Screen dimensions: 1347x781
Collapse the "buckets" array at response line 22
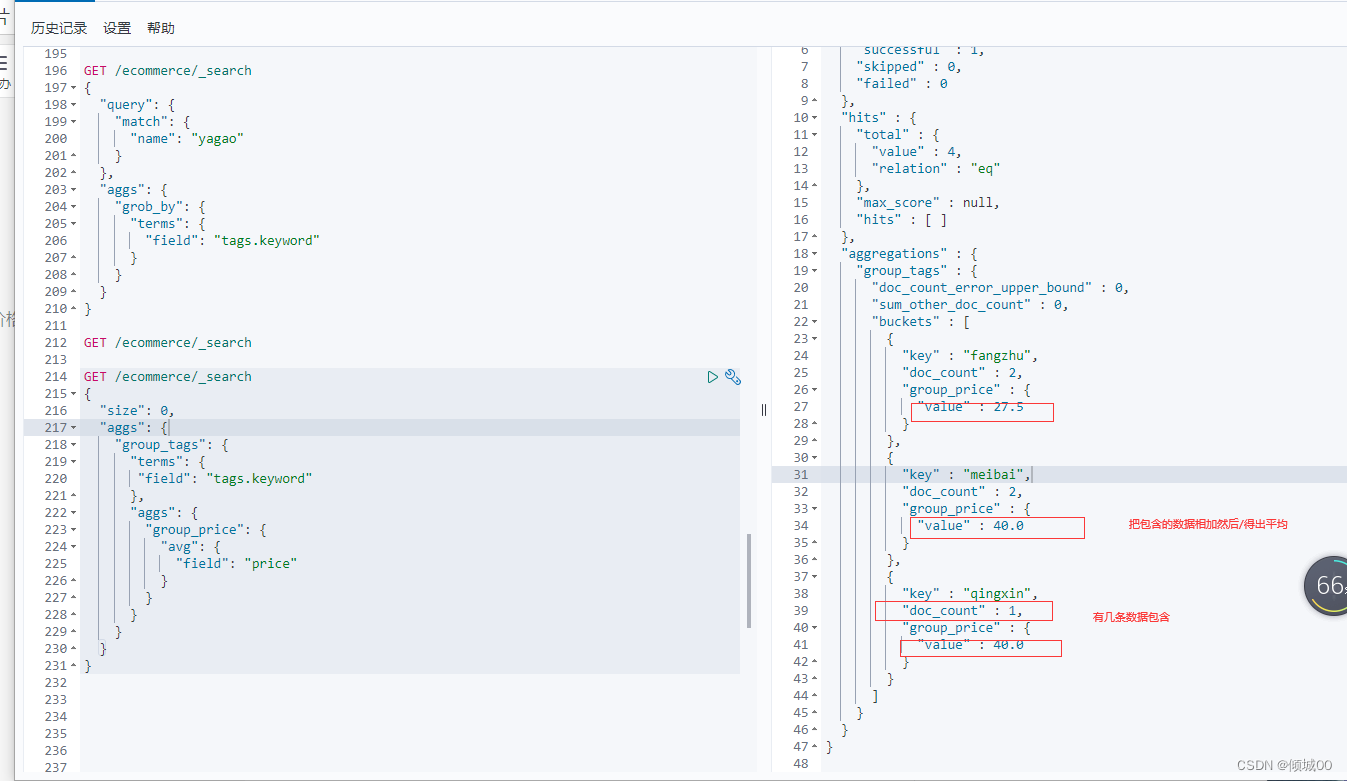(815, 322)
